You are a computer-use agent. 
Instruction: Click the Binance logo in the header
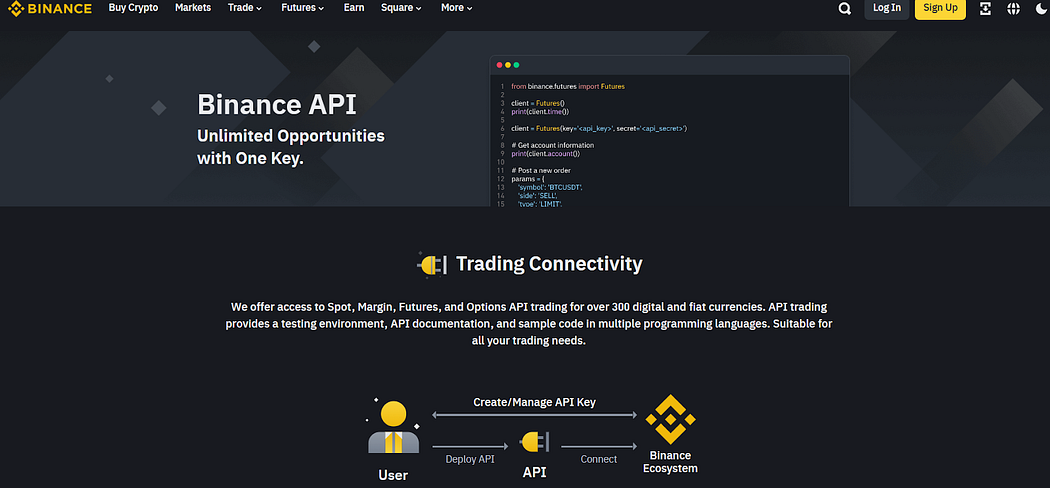(x=49, y=9)
